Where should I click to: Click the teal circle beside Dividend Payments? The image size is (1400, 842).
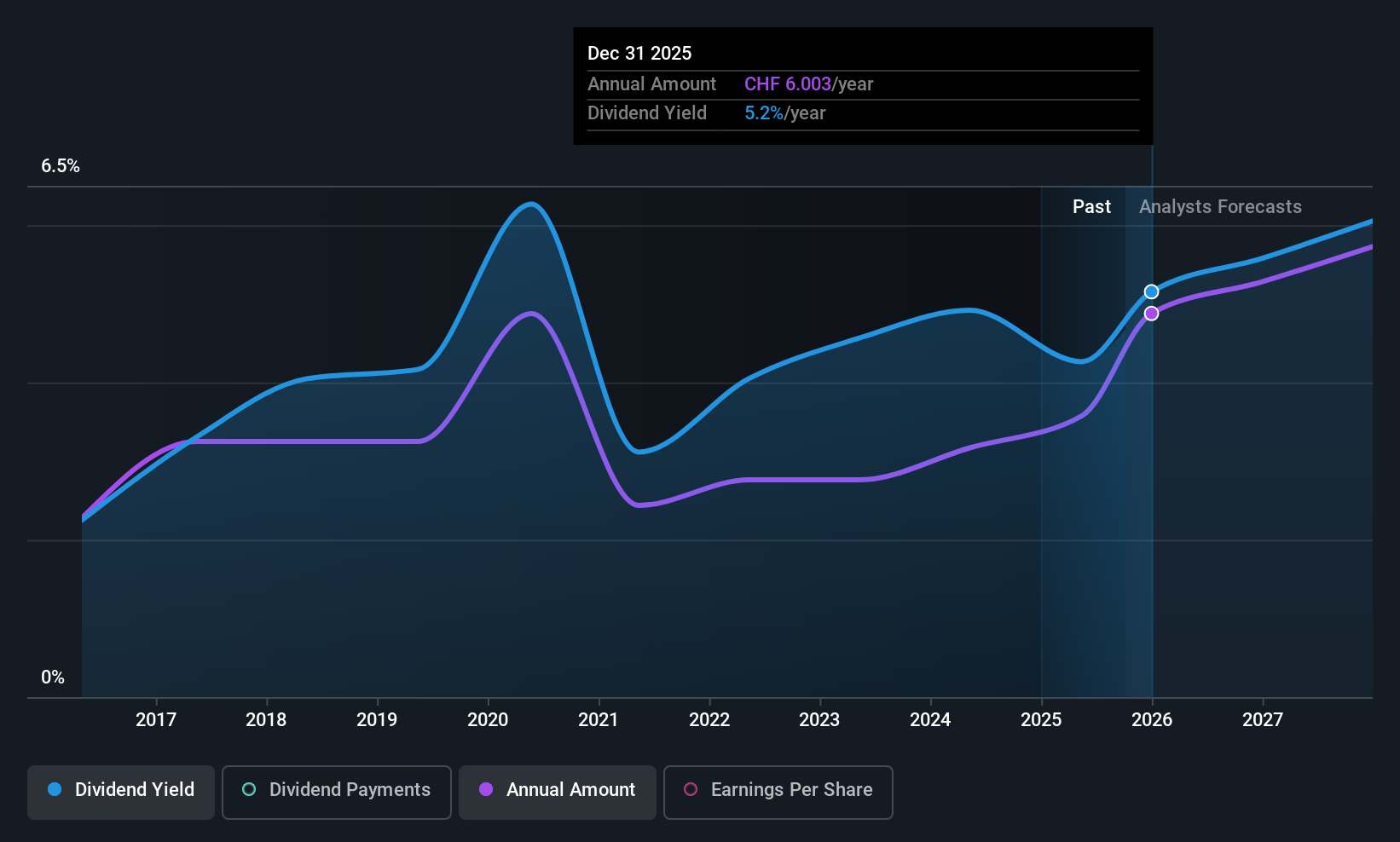(x=249, y=790)
